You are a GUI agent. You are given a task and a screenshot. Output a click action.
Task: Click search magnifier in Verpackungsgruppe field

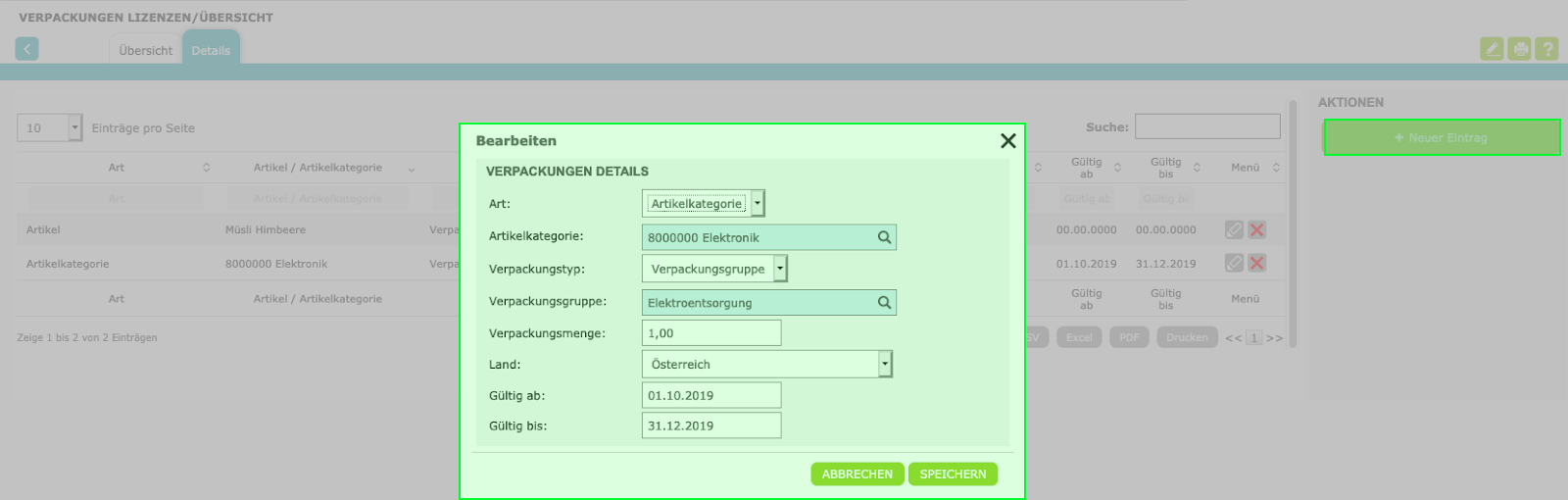[884, 303]
